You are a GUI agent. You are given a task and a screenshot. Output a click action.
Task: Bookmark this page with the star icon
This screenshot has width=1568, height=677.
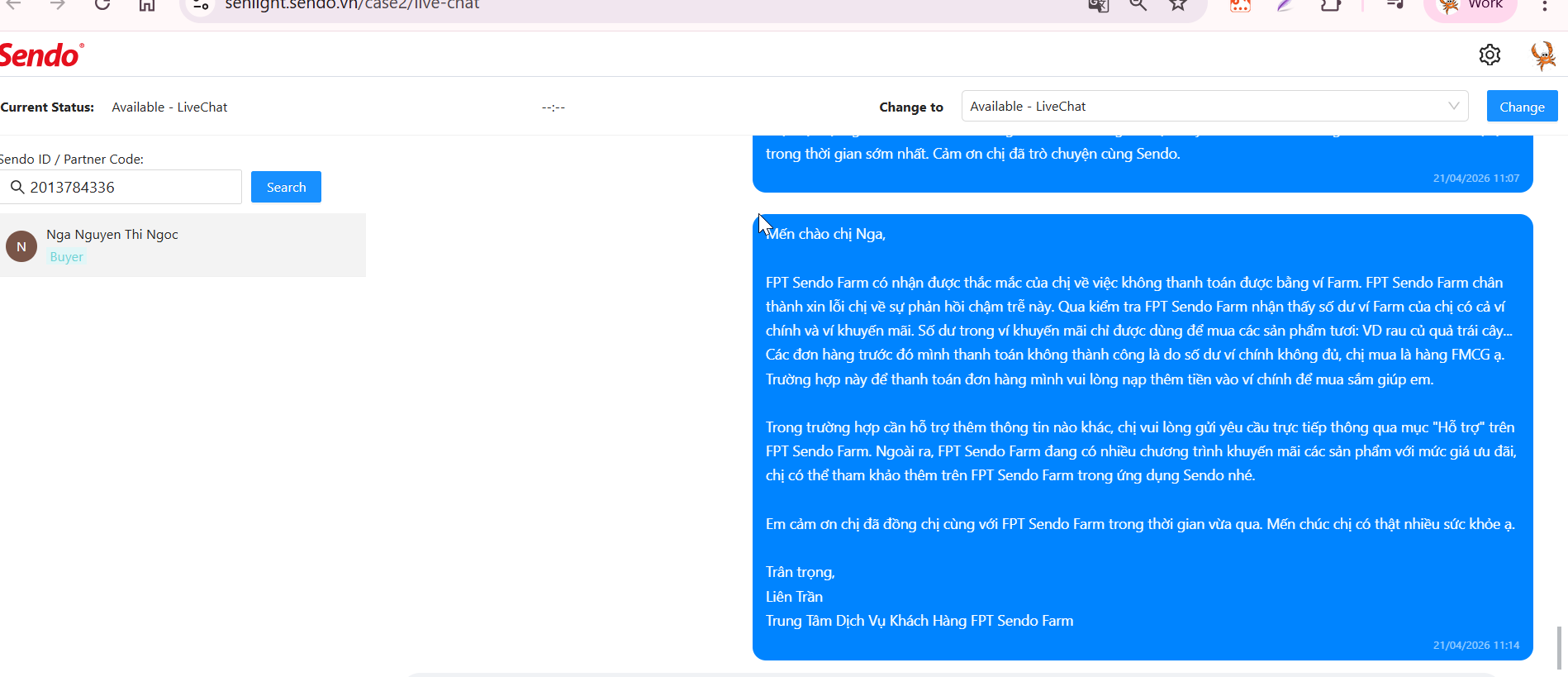point(1178,5)
